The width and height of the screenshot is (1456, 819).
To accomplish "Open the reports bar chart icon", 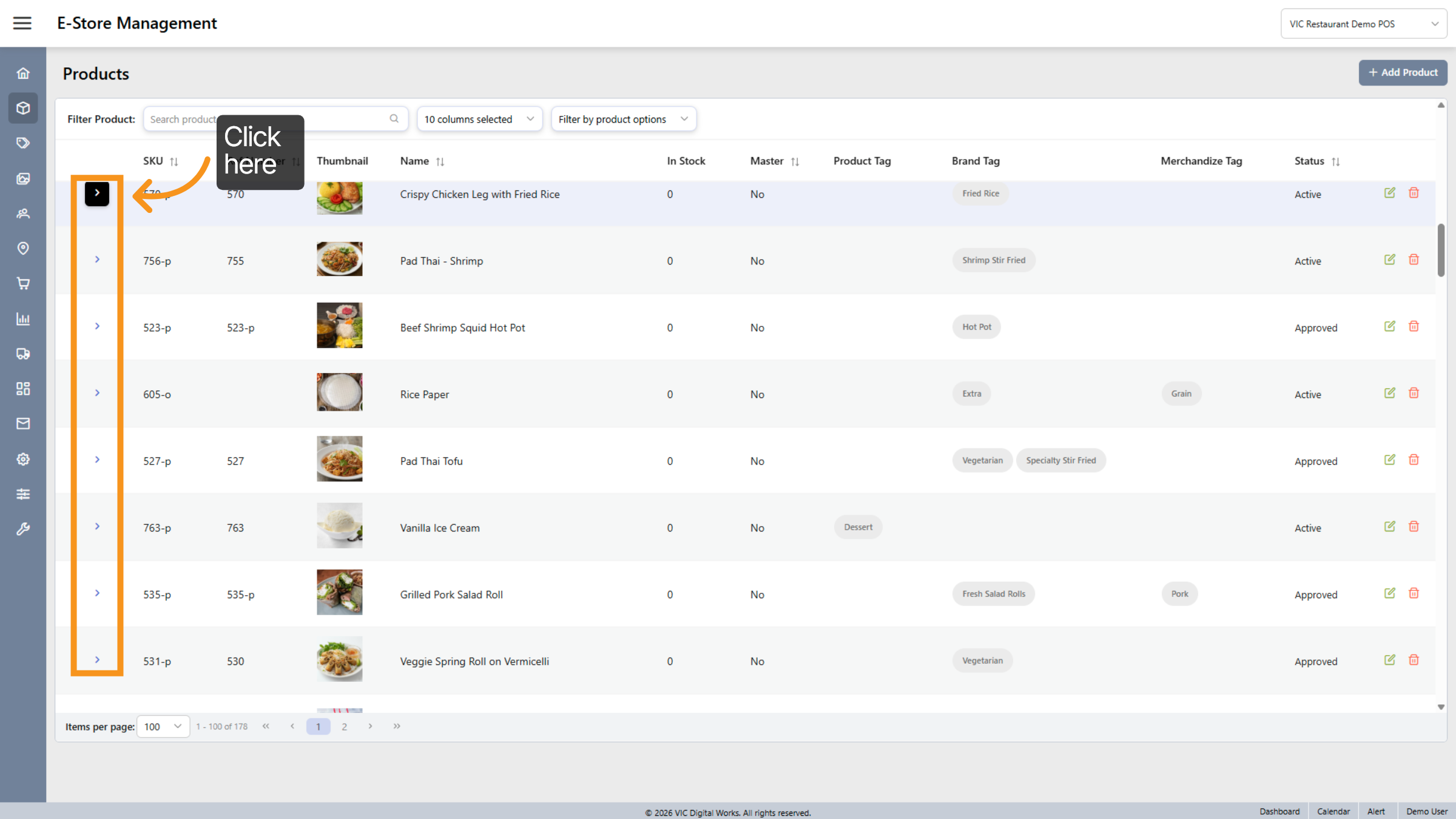I will pos(23,318).
